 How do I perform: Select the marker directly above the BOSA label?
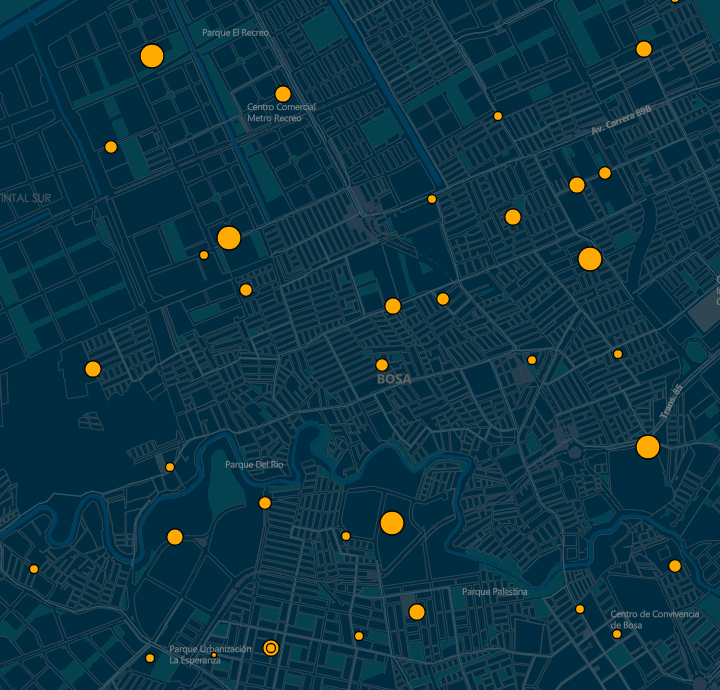pyautogui.click(x=382, y=365)
